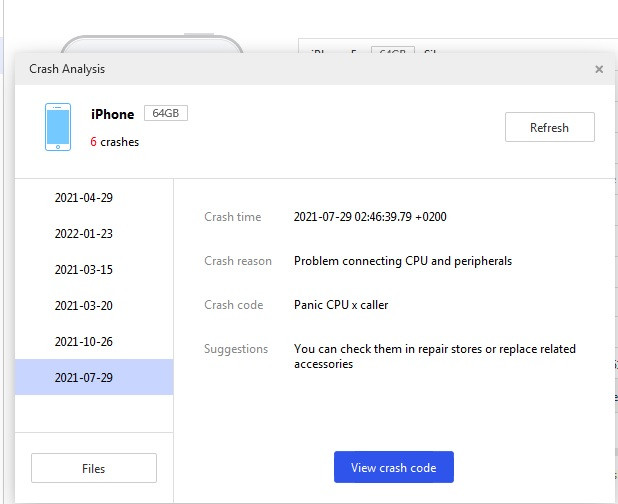Click the blue iPhone device icon

pos(58,127)
